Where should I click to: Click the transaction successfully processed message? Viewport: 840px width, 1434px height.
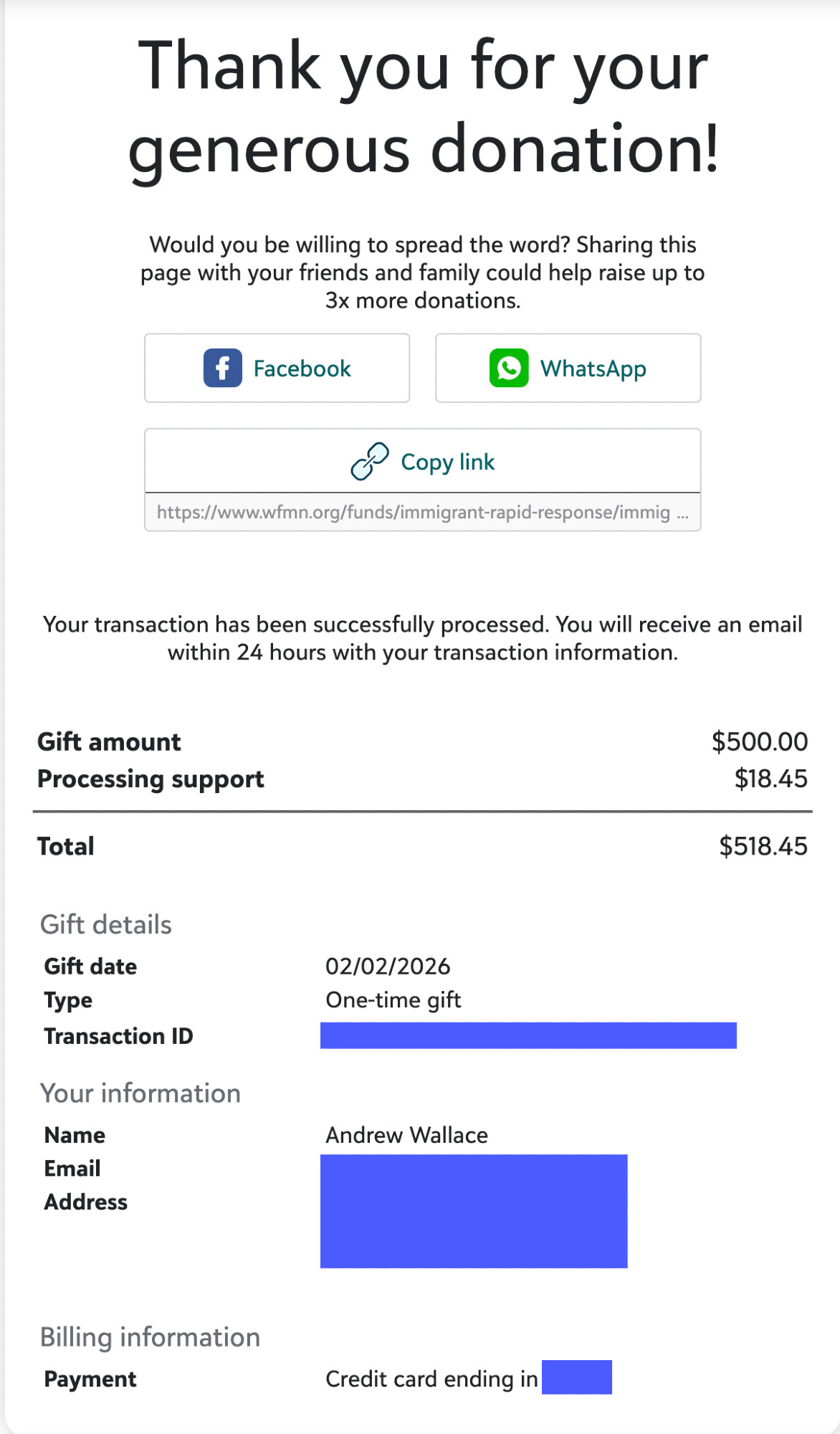[423, 638]
